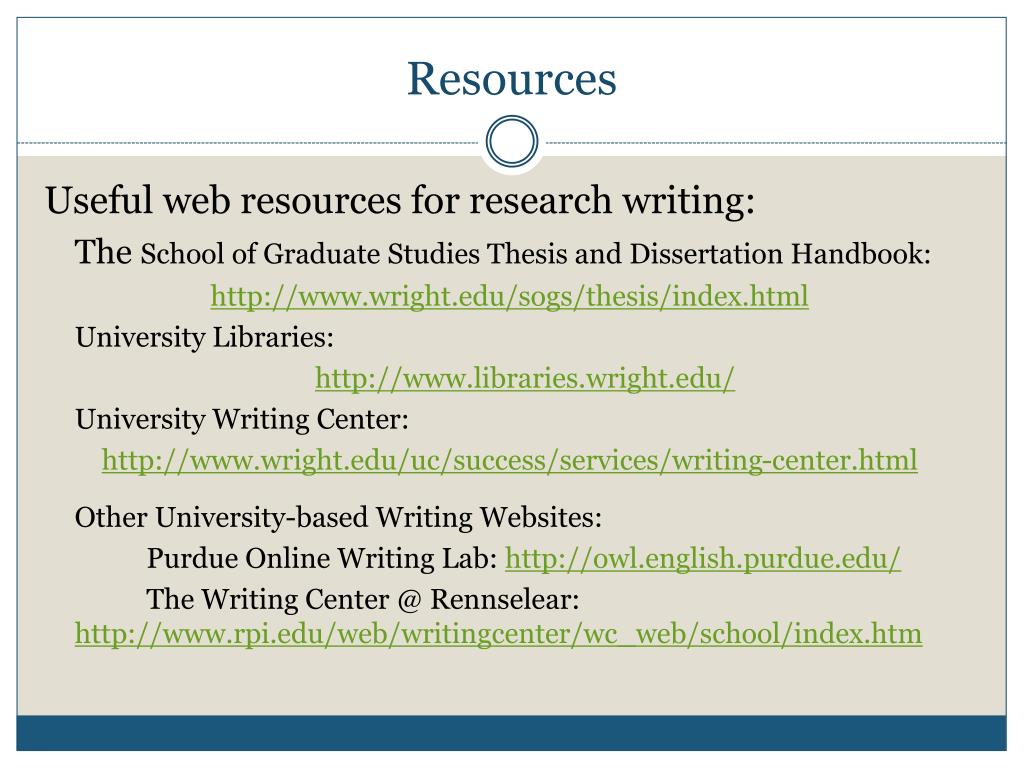Click the dark blue footer bar
Screen dimensions: 1024x768
(x=512, y=733)
